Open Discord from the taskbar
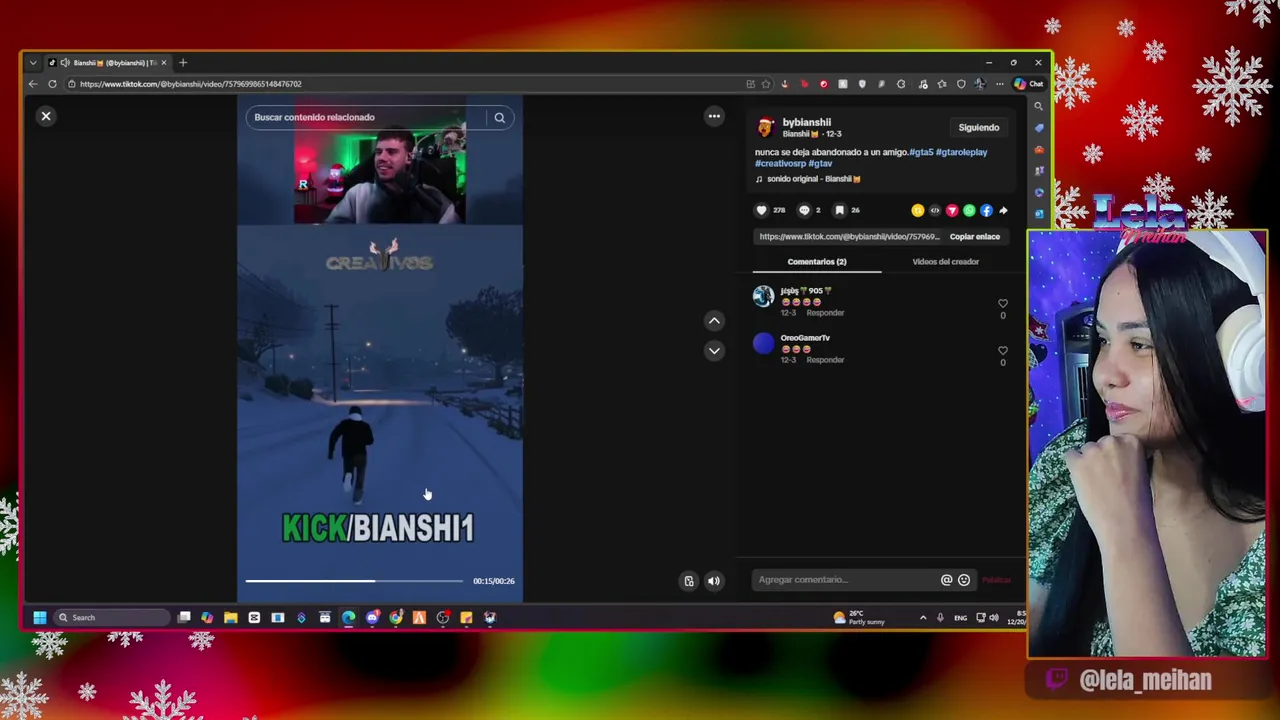The height and width of the screenshot is (720, 1280). [372, 617]
